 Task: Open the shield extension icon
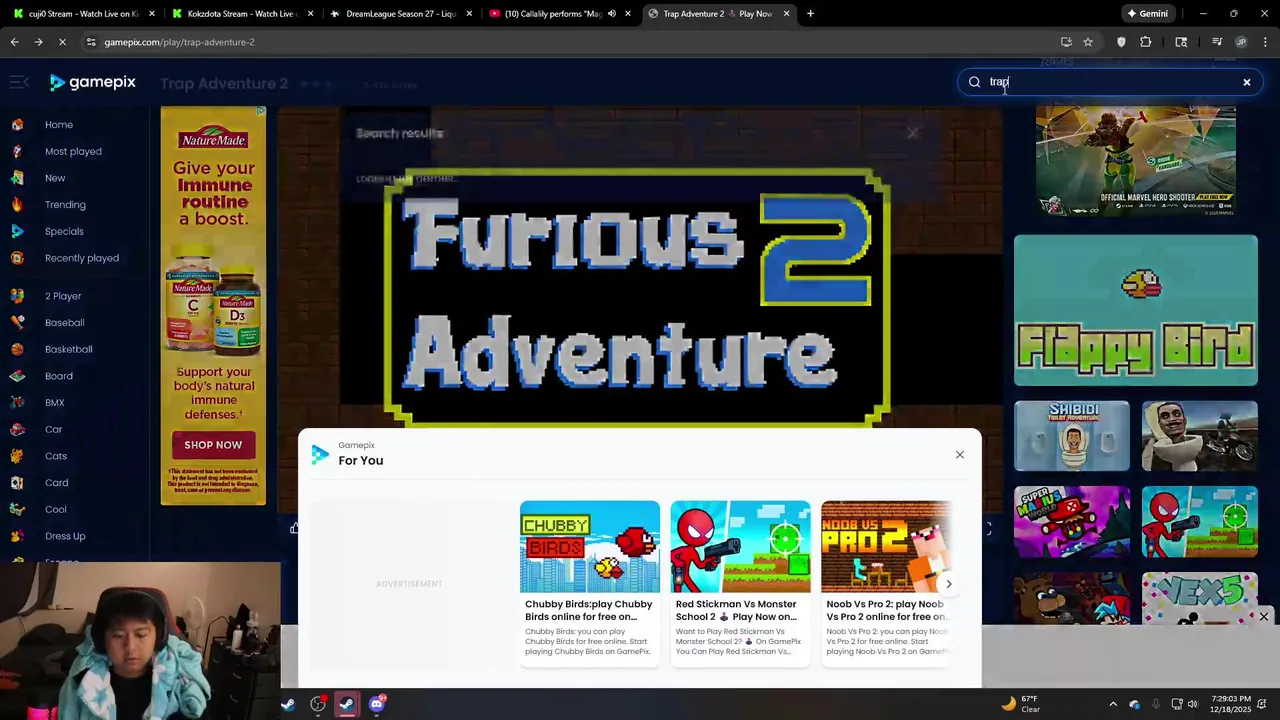pos(1121,42)
